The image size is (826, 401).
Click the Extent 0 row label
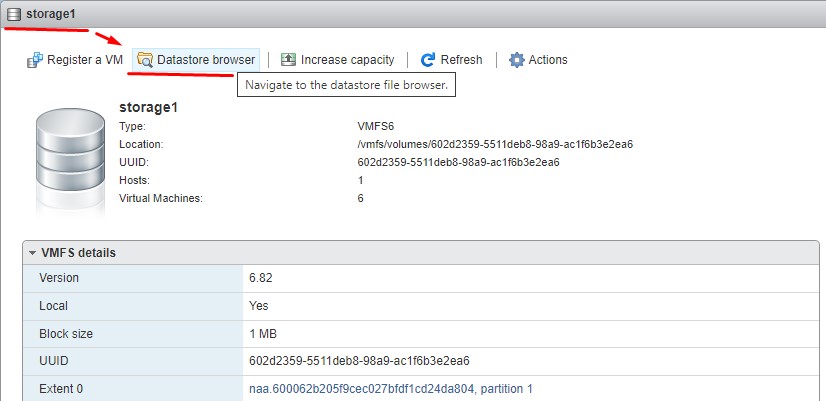click(x=61, y=389)
